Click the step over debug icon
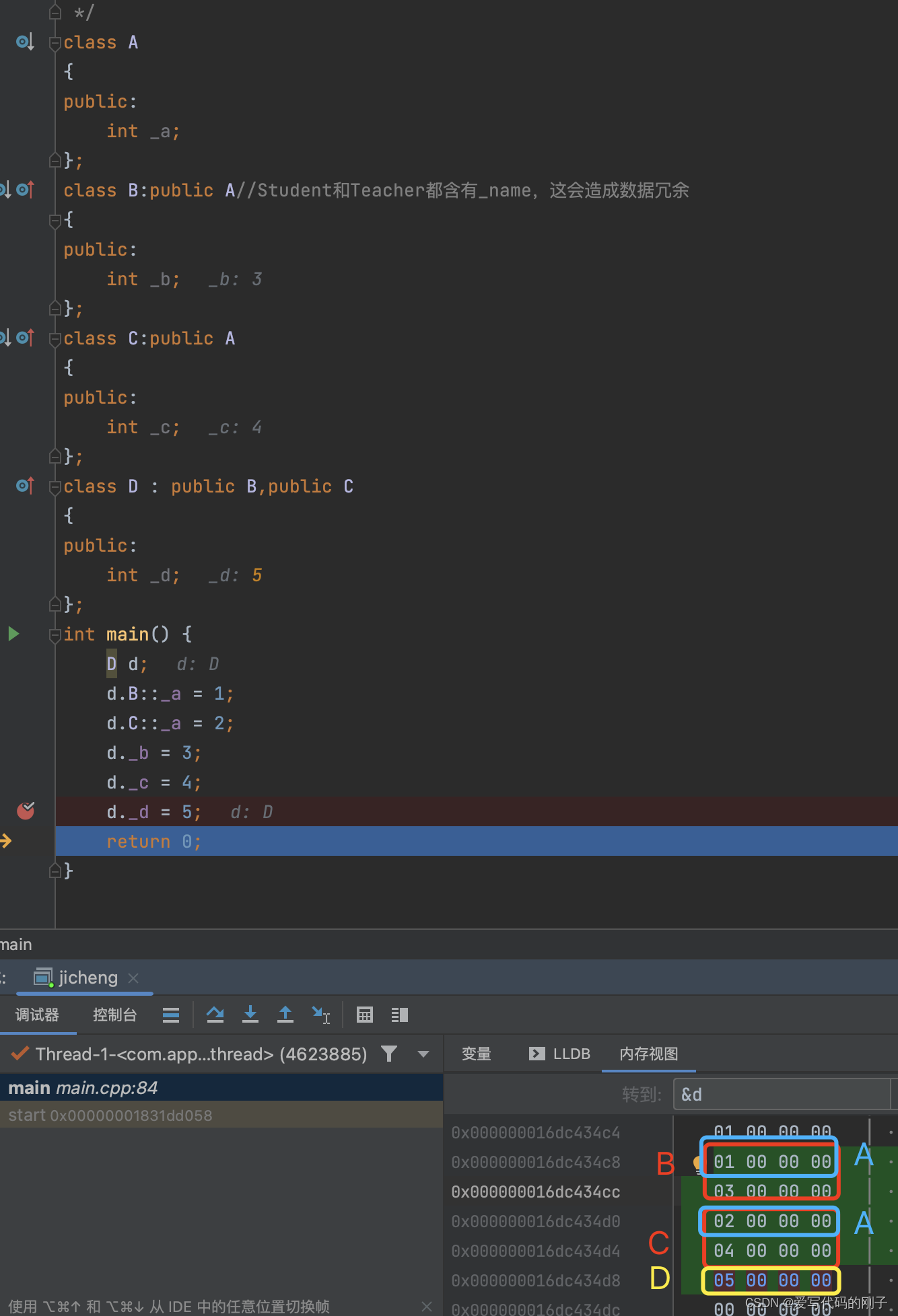 pos(215,1015)
